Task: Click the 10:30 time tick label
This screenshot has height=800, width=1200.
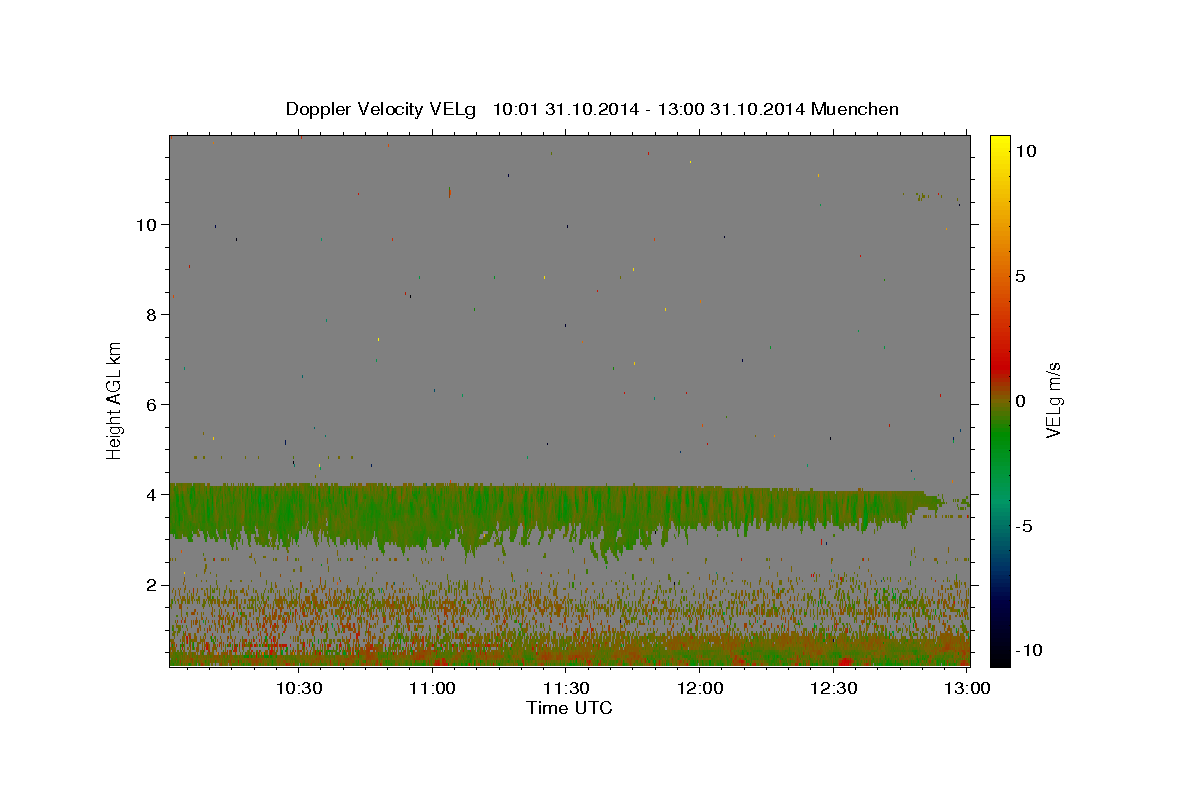Action: point(299,688)
